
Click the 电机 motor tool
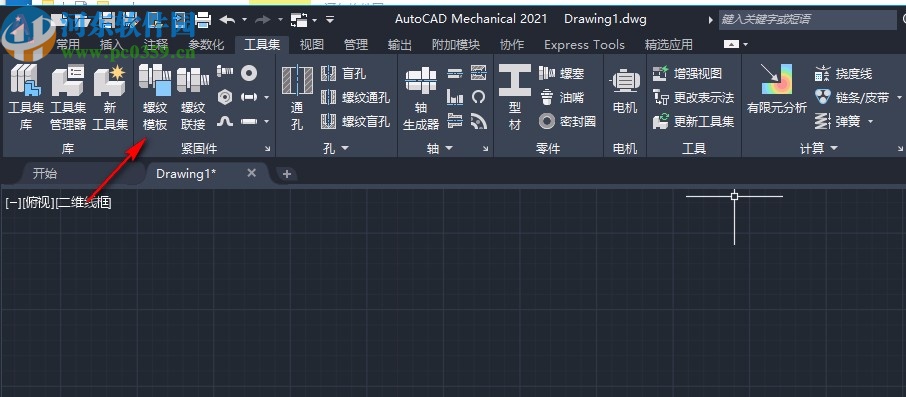(x=625, y=91)
